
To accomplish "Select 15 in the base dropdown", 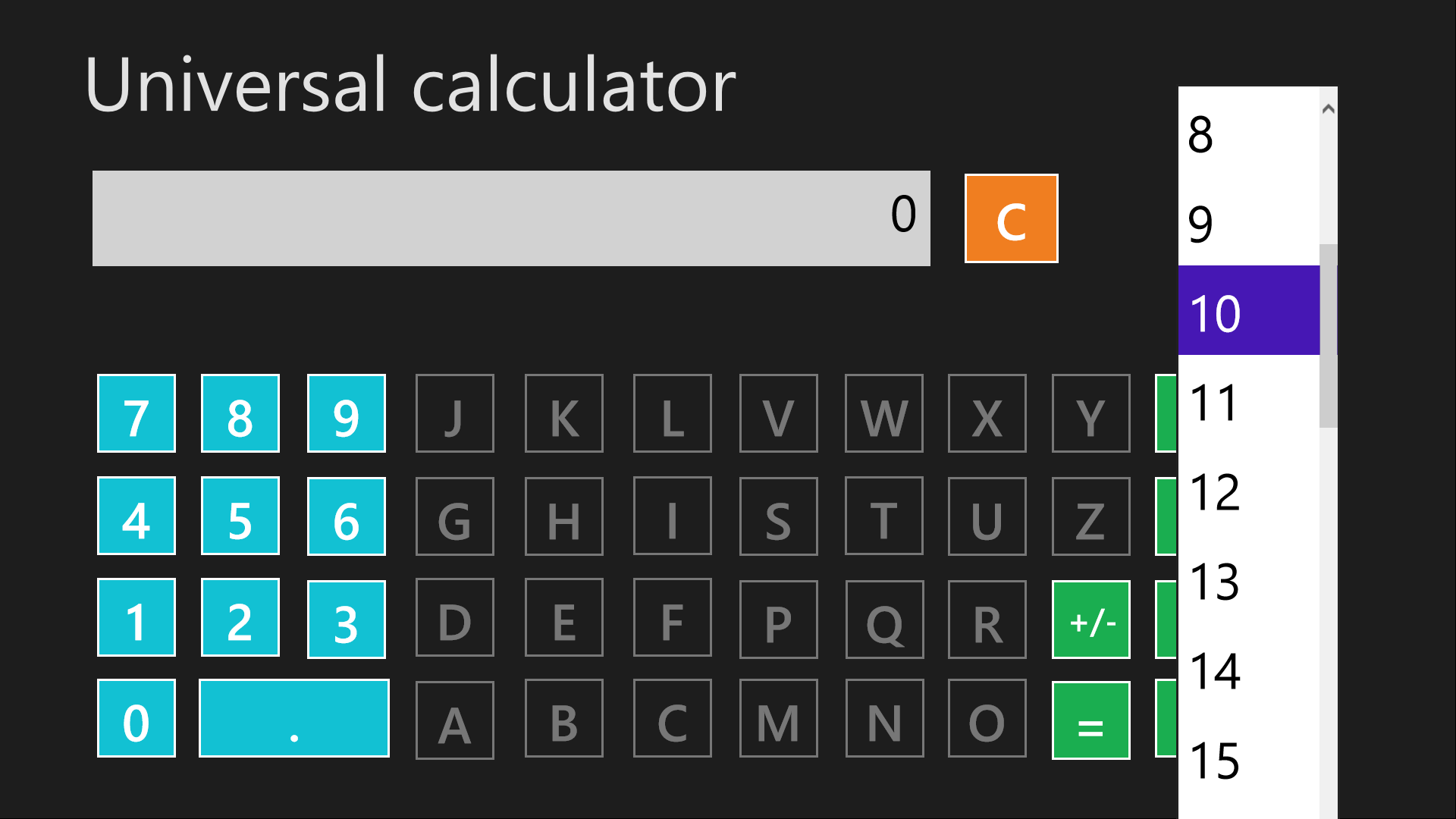I will pyautogui.click(x=1248, y=761).
